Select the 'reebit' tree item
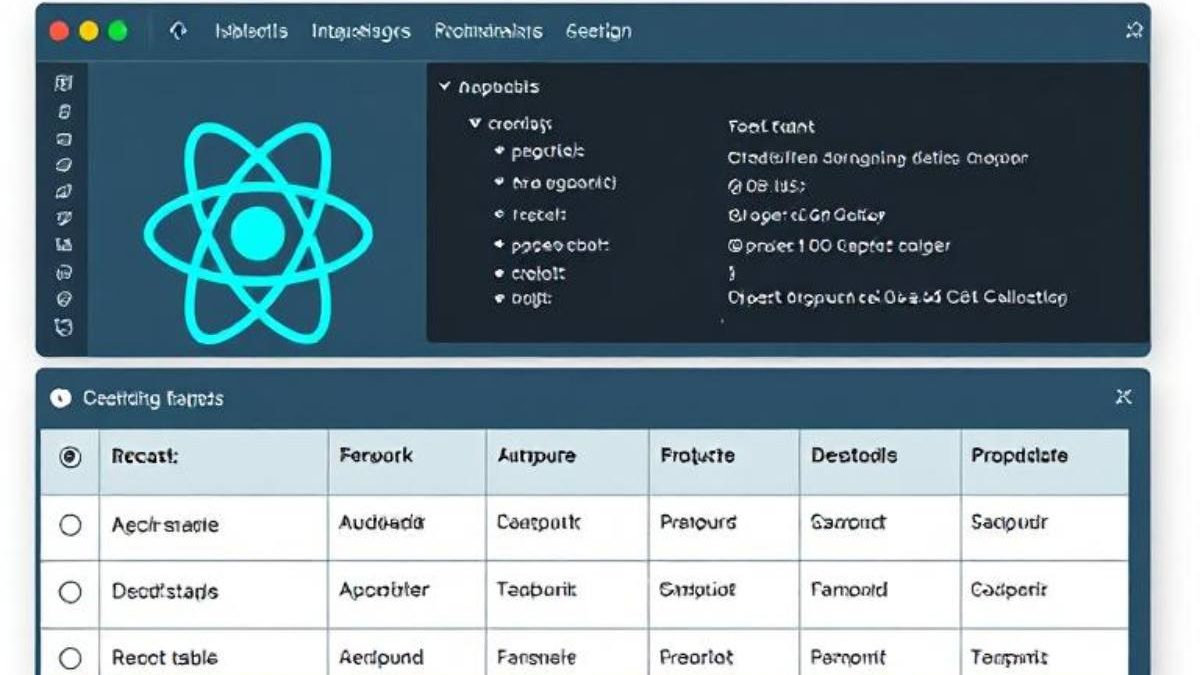1200x675 pixels. point(539,214)
